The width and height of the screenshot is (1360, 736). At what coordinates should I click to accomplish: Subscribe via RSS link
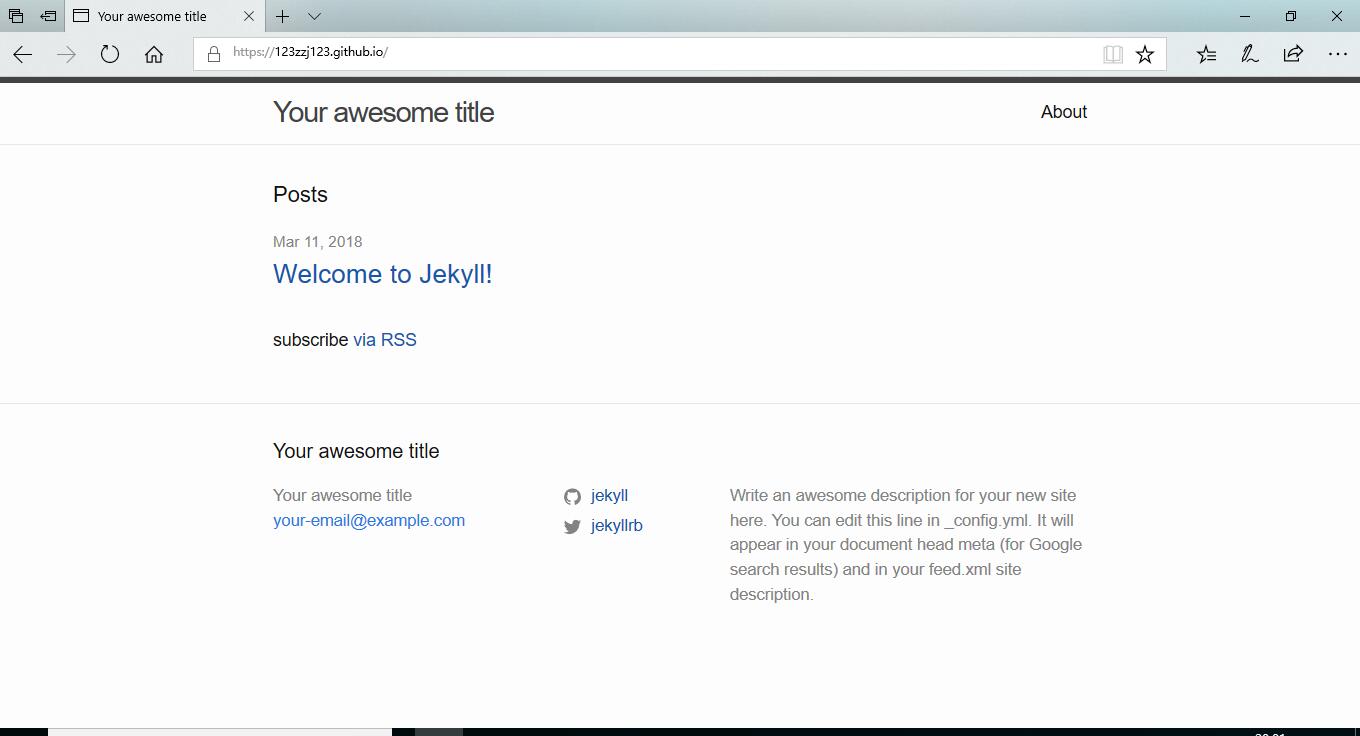click(385, 340)
